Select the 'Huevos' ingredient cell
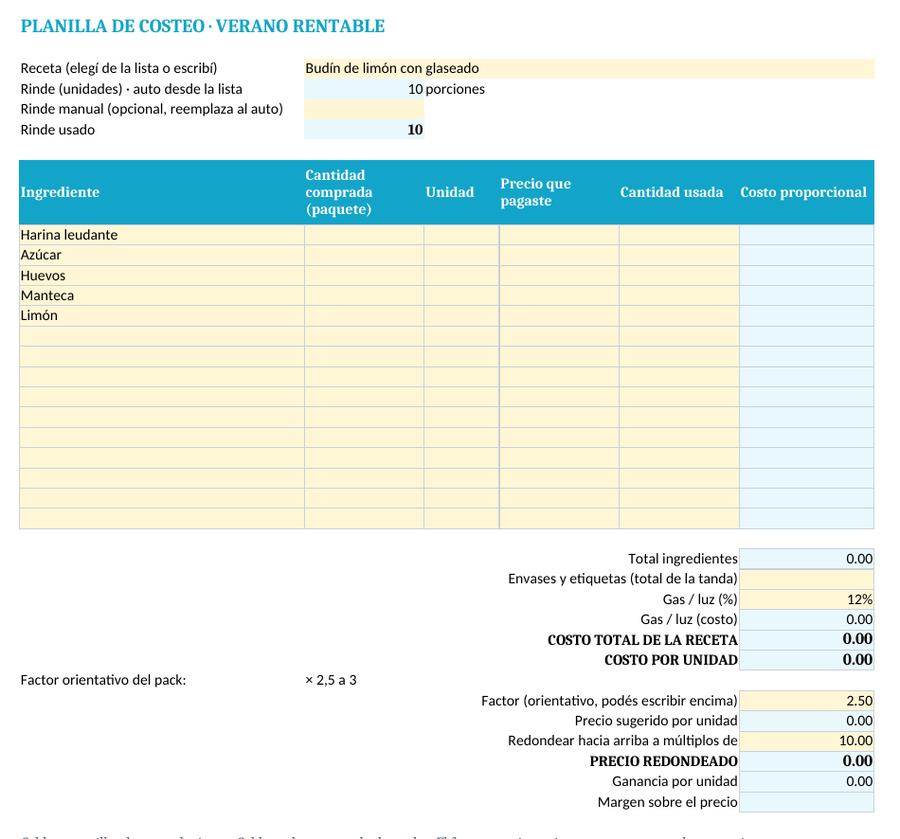 (x=162, y=275)
